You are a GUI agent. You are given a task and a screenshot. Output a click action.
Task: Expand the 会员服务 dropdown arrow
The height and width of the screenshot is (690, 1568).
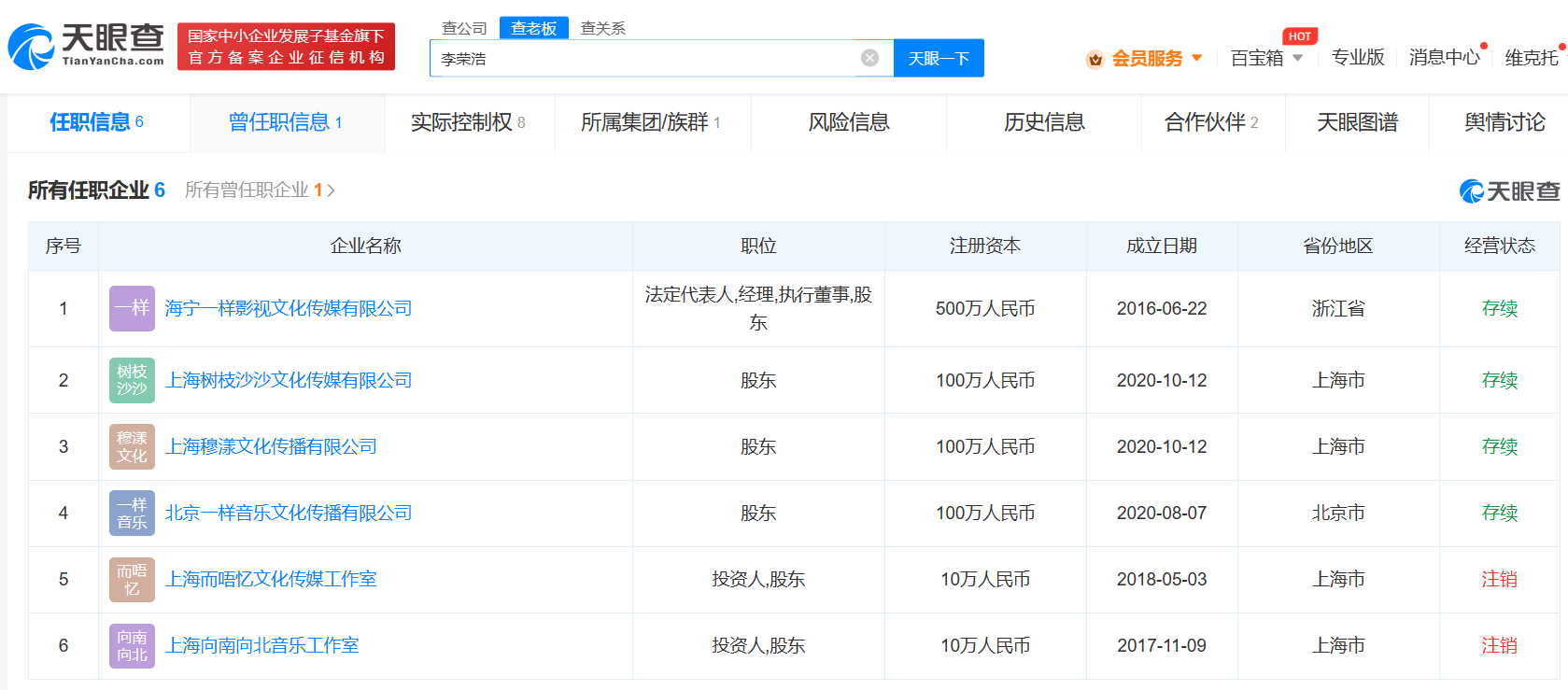[1196, 58]
